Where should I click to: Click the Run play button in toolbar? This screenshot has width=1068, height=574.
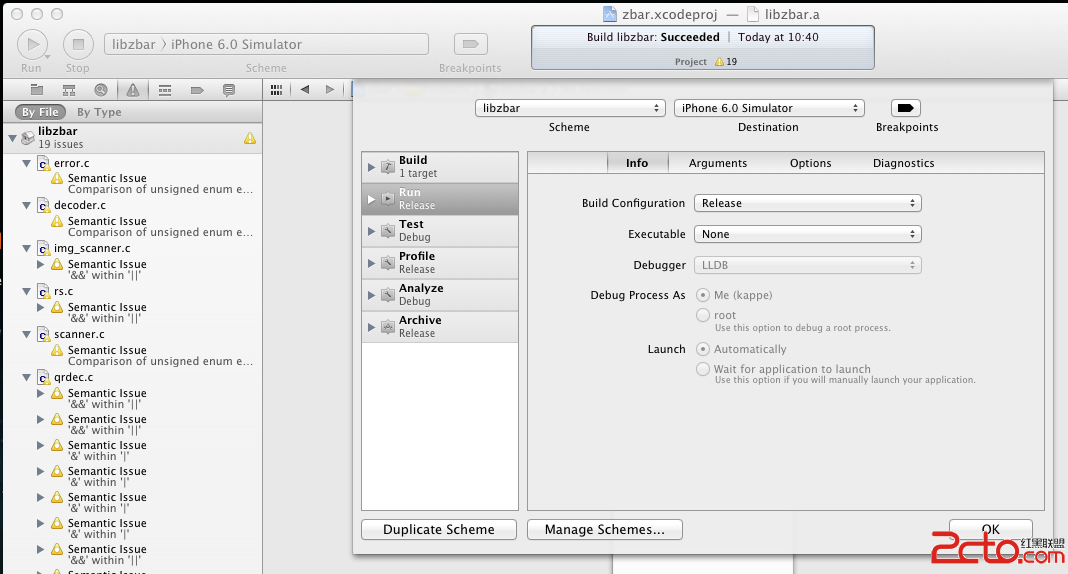[x=32, y=44]
